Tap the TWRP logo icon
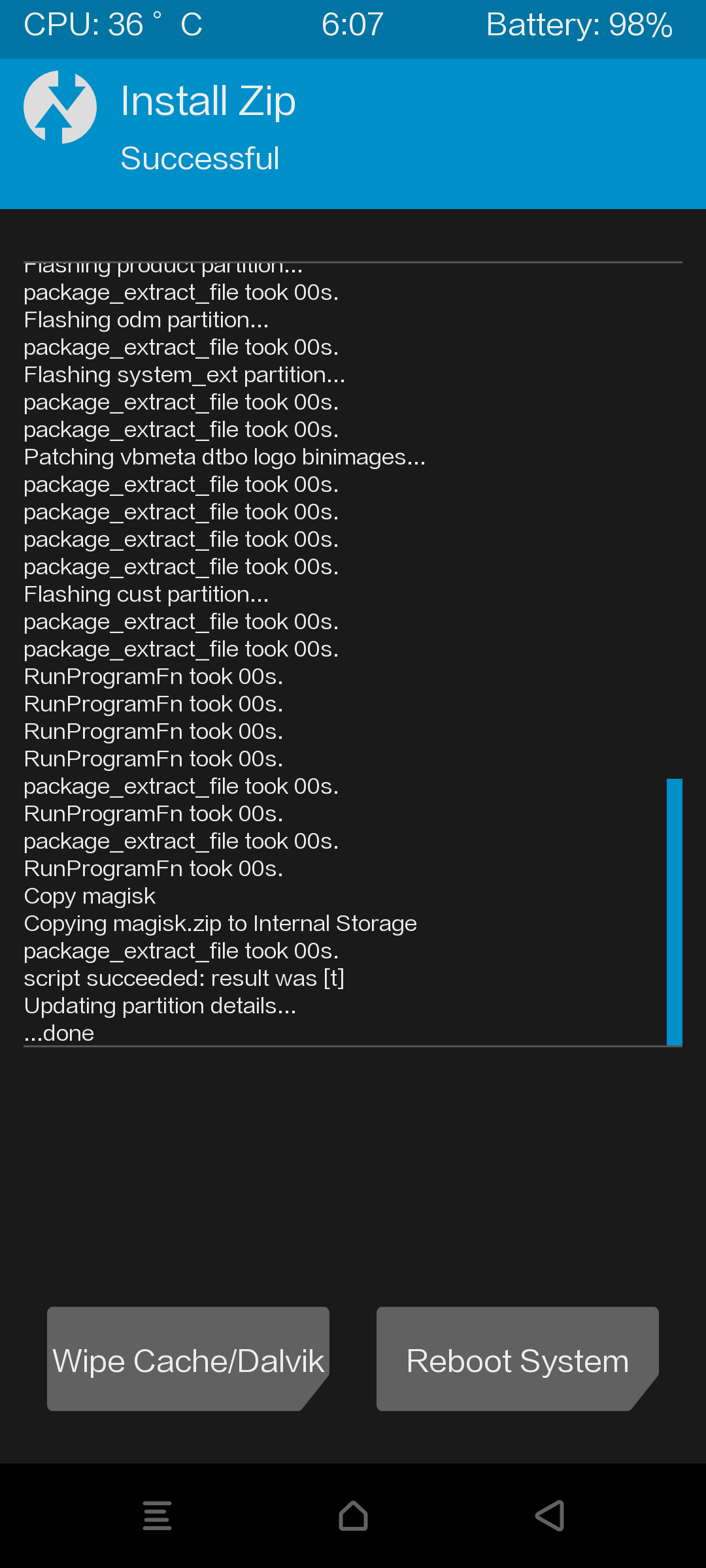 pos(60,107)
